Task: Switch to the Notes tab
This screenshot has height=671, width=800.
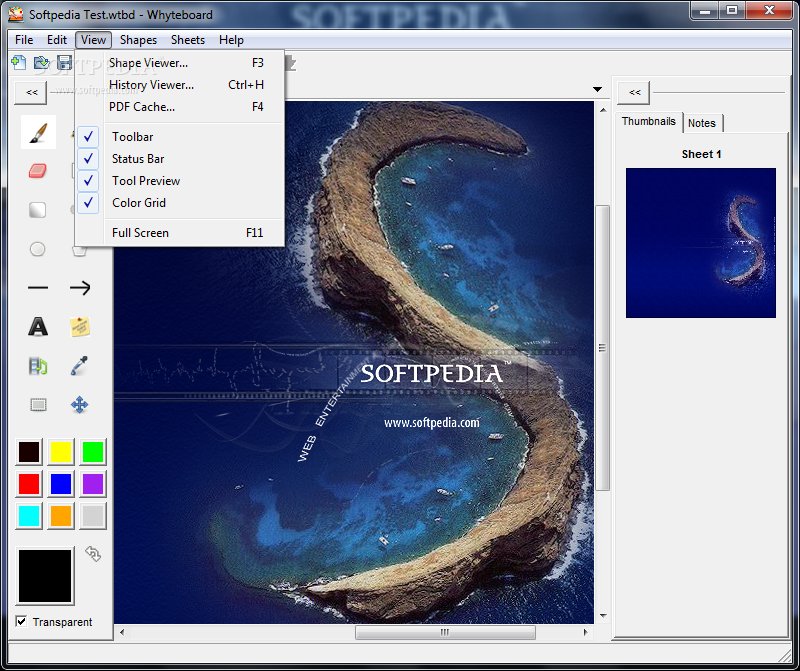Action: click(702, 123)
